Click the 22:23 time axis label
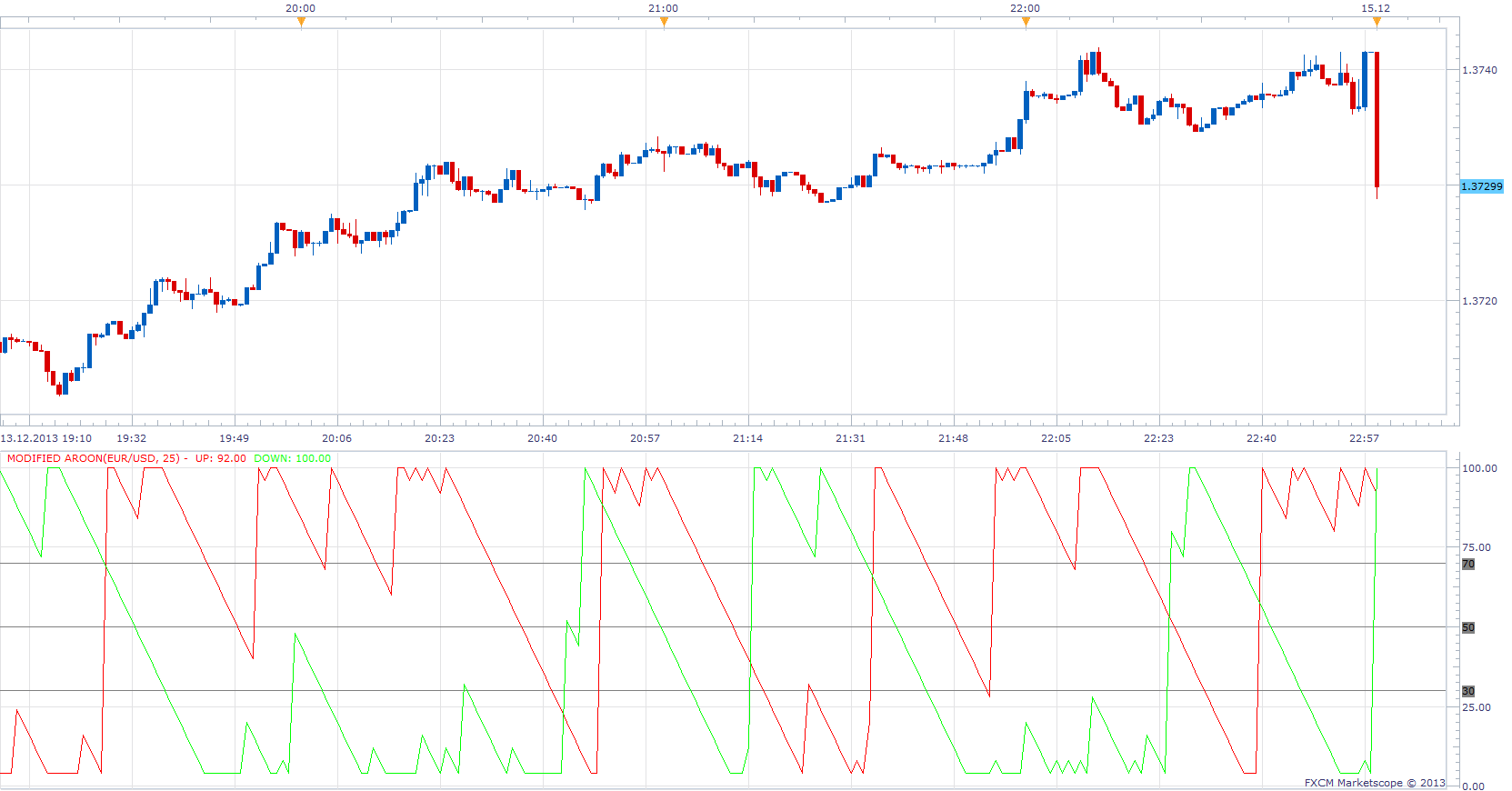Image resolution: width=1512 pixels, height=791 pixels. coord(1159,438)
